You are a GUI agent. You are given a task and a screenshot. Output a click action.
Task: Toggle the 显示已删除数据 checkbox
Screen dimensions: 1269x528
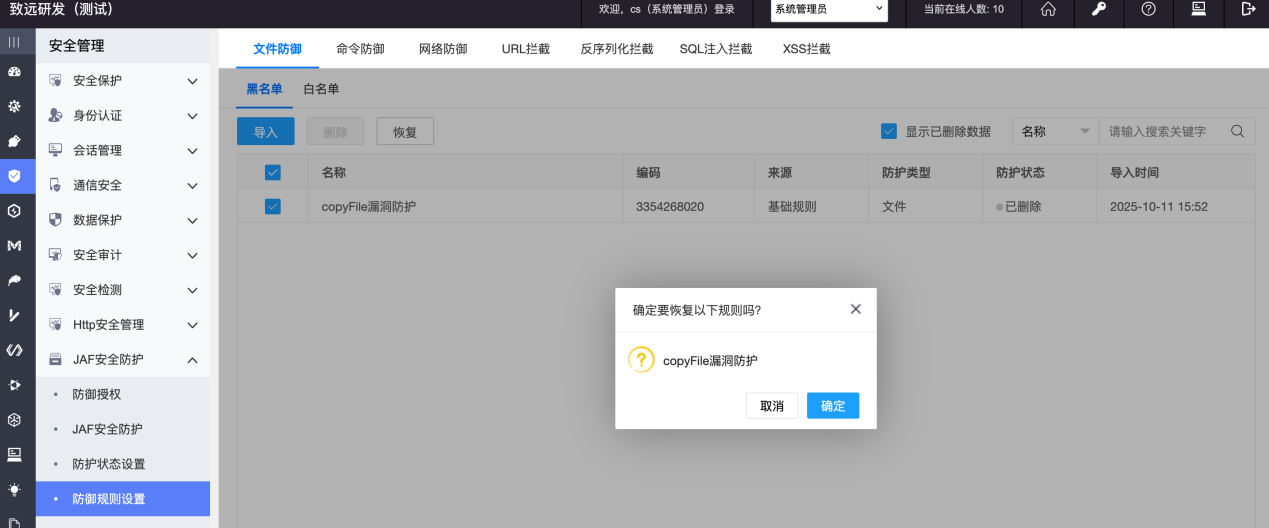[x=888, y=131]
